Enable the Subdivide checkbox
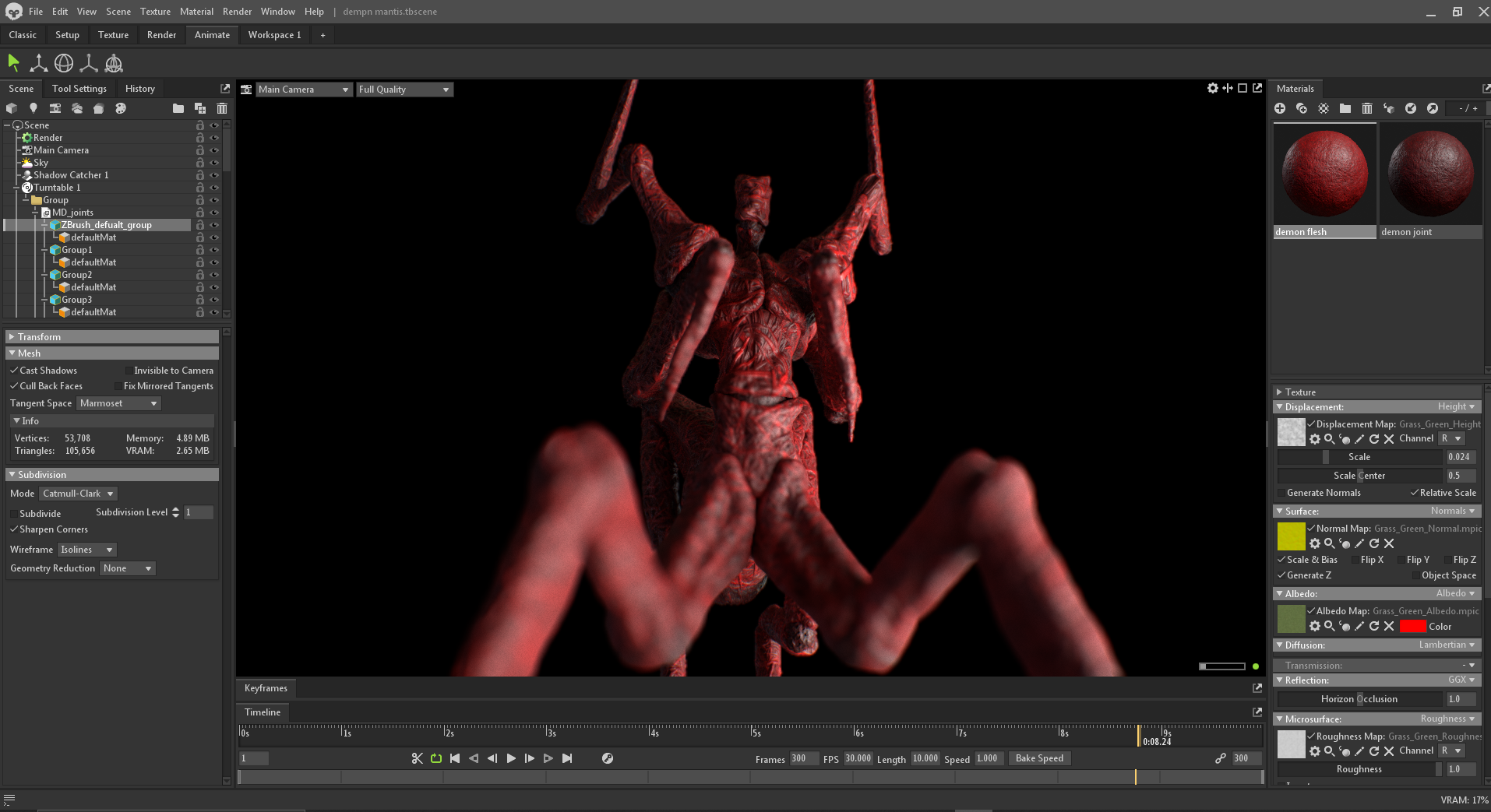The width and height of the screenshot is (1491, 812). [x=14, y=514]
